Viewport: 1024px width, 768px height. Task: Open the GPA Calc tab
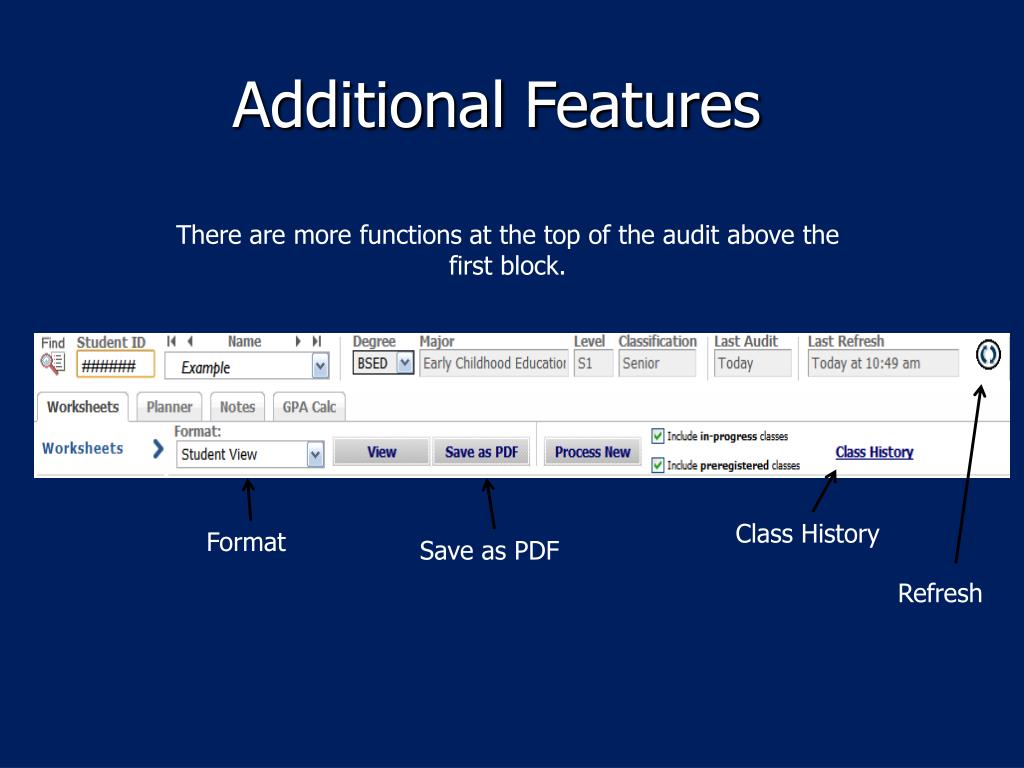point(309,407)
